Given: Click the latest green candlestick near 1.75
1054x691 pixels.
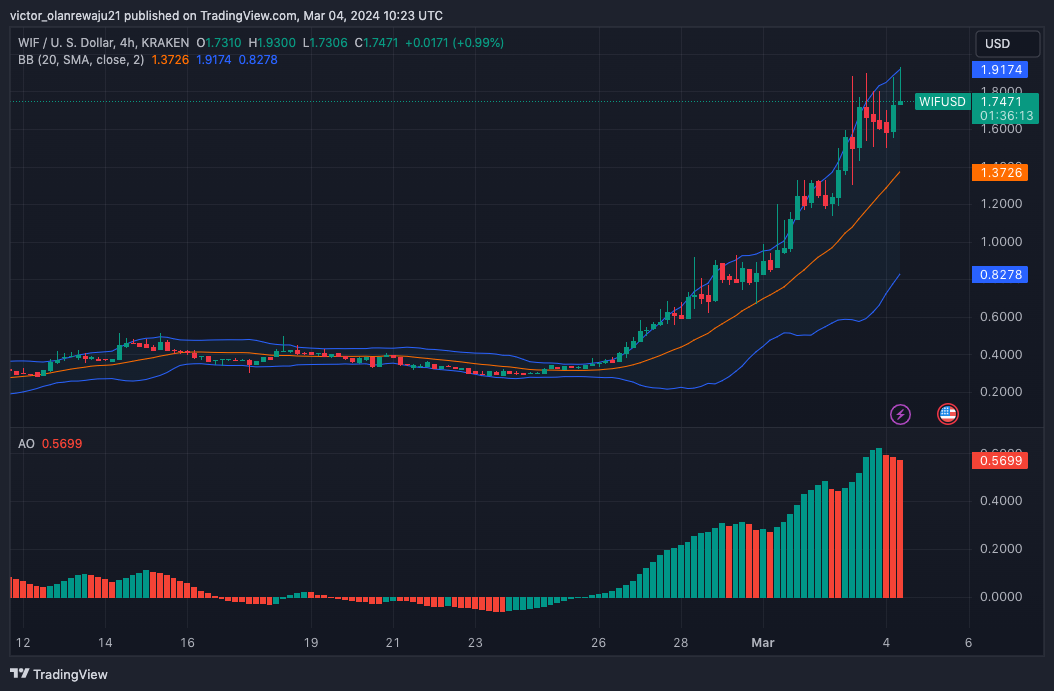Looking at the screenshot, I should click(893, 118).
